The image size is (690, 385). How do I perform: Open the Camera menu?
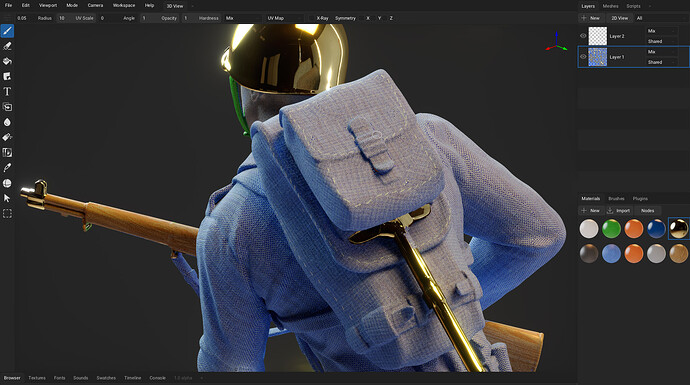pyautogui.click(x=95, y=5)
